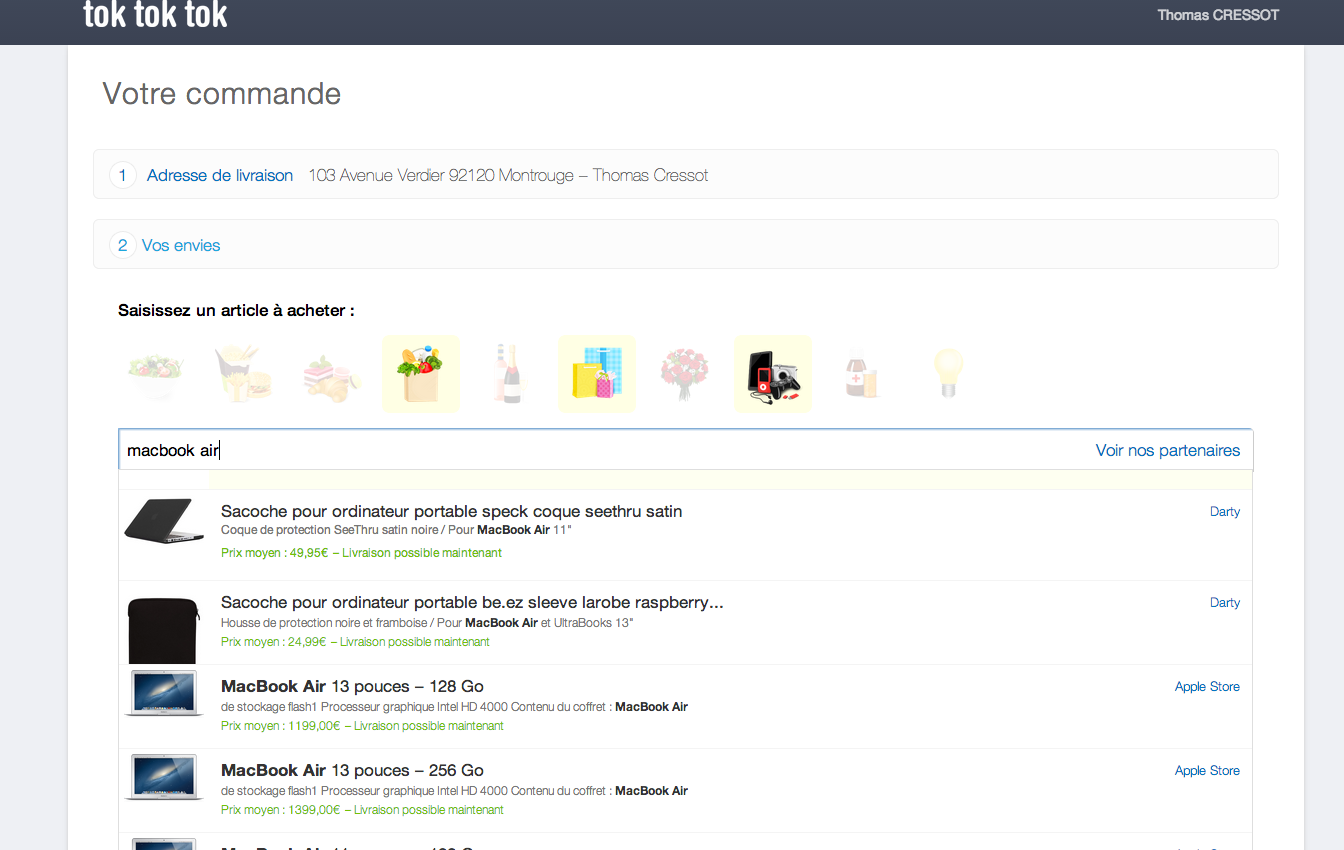
Task: Click into the macbook air search field
Action: tap(600, 450)
